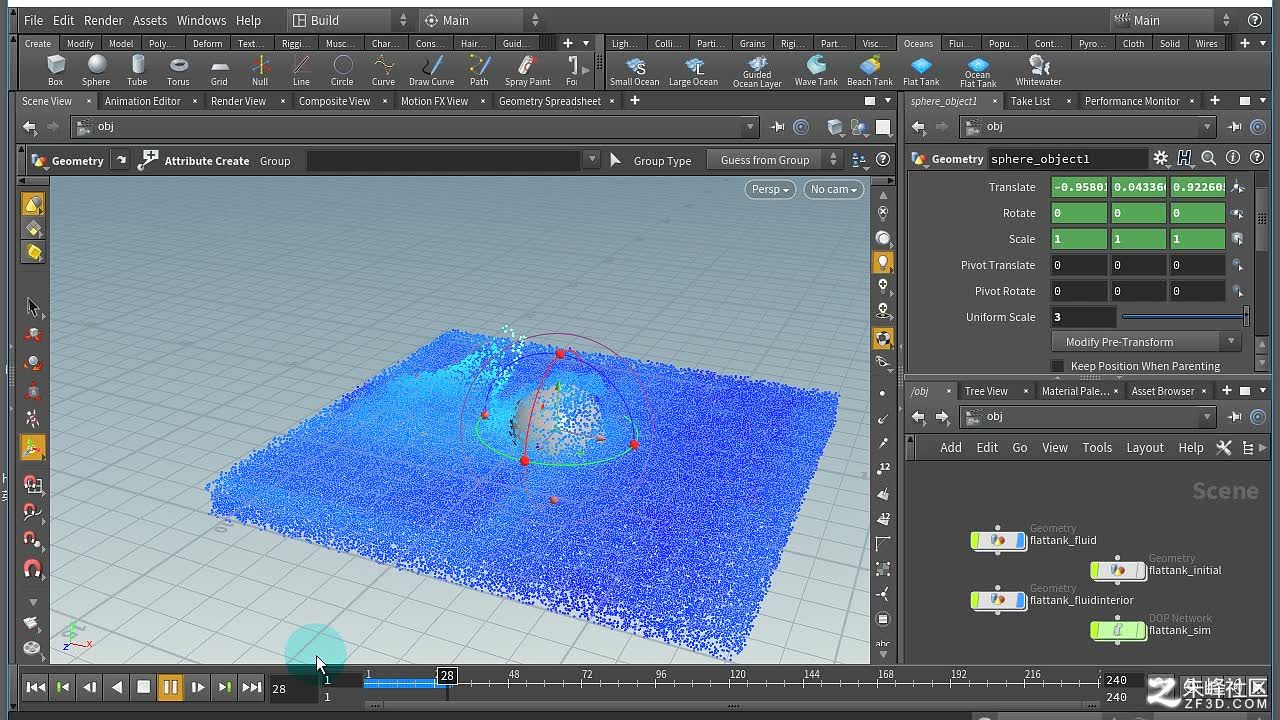Open the network editor Add menu
Viewport: 1280px width, 720px height.
point(950,448)
